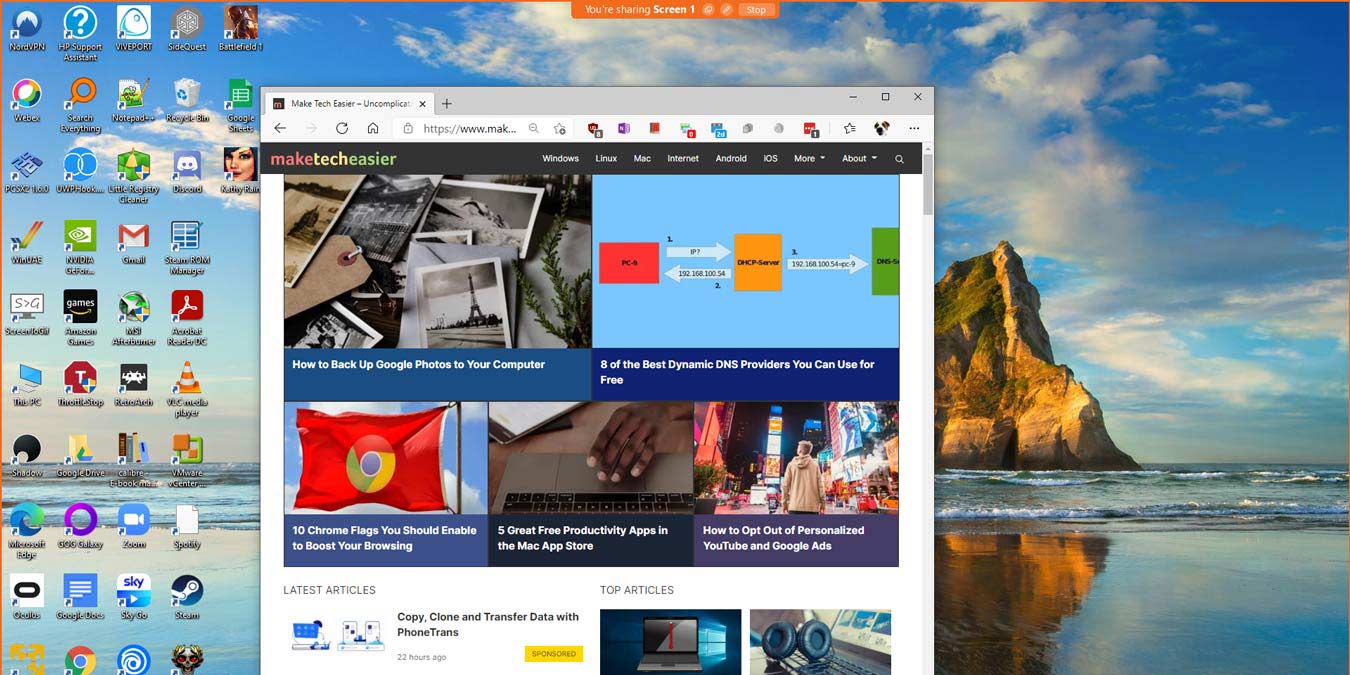The width and height of the screenshot is (1350, 675).
Task: Click the PhoneTrans article thumbnail
Action: coord(338,636)
